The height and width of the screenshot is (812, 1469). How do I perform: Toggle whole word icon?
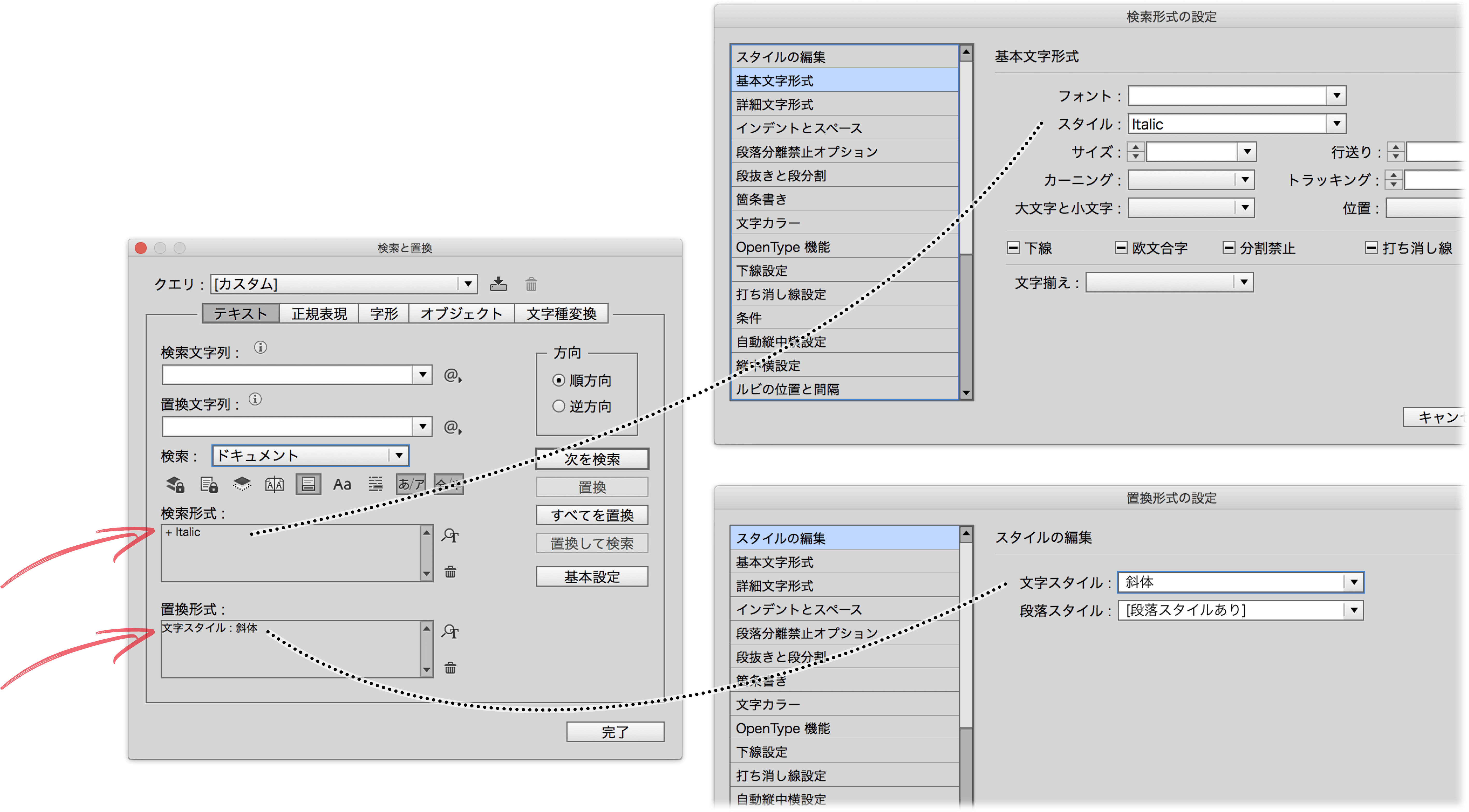(375, 484)
